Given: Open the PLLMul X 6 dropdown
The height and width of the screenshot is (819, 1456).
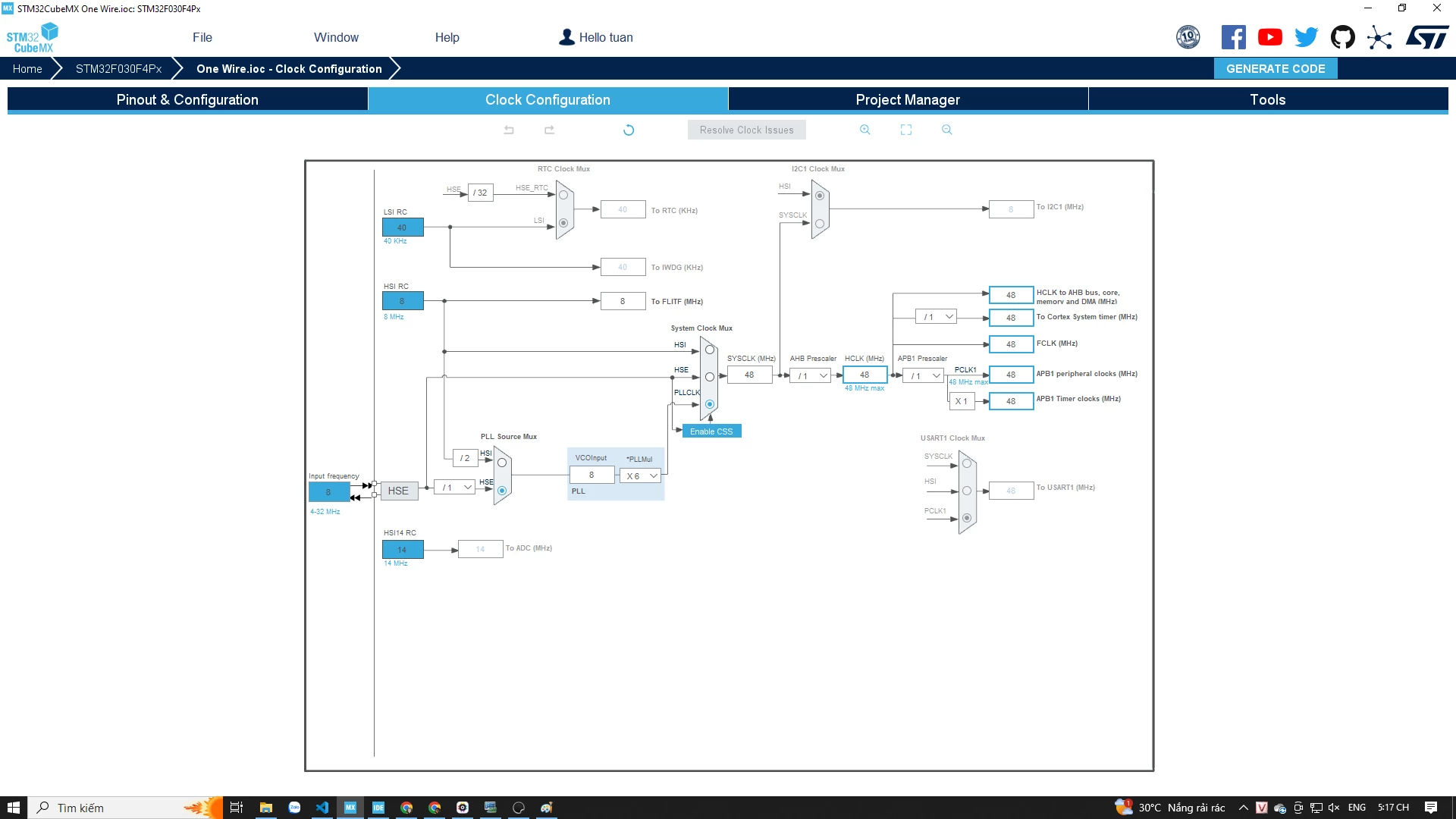Looking at the screenshot, I should point(641,476).
